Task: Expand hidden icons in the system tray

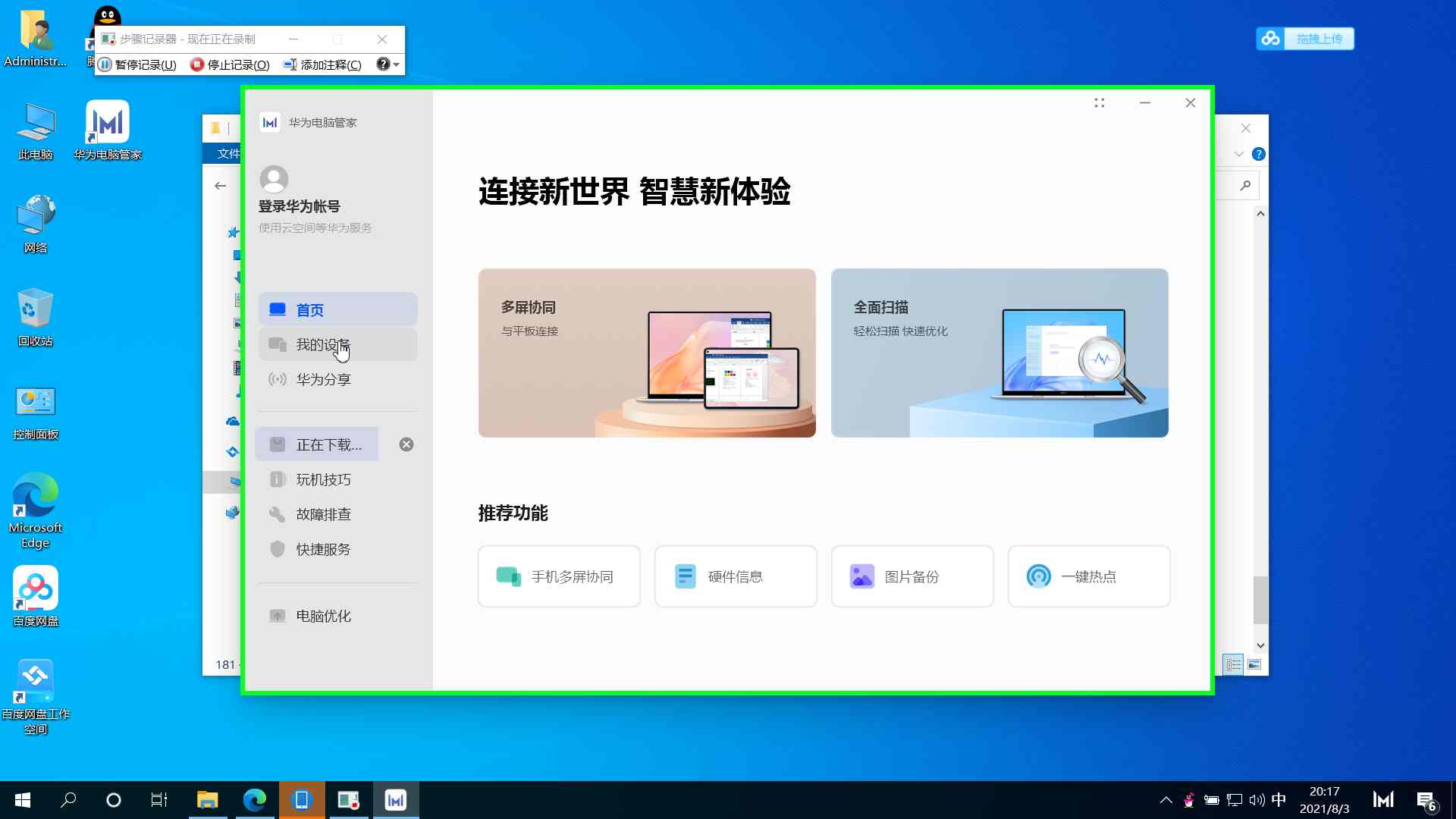Action: (x=1166, y=799)
